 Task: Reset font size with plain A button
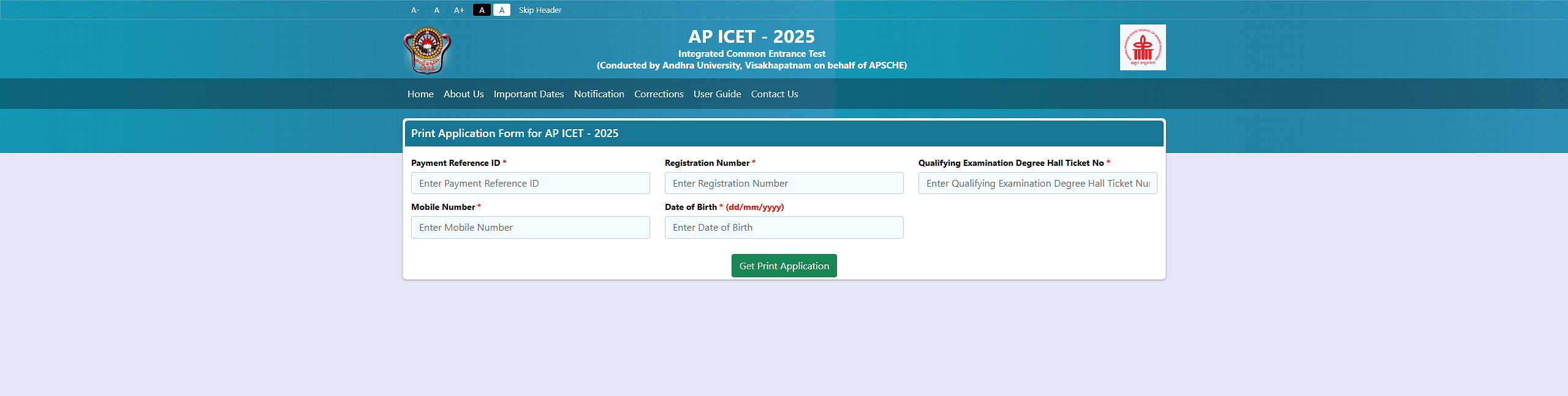[437, 10]
